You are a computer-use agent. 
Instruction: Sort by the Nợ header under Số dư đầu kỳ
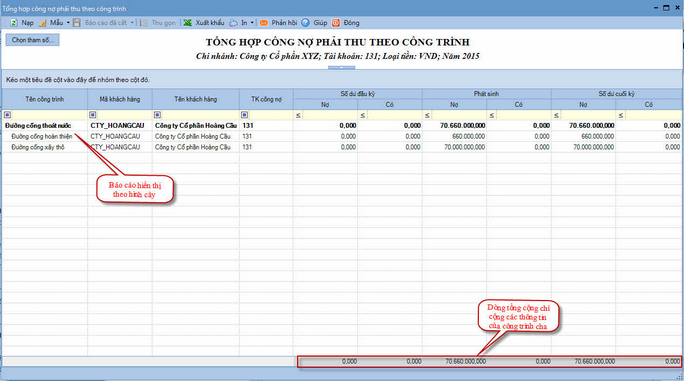[325, 105]
